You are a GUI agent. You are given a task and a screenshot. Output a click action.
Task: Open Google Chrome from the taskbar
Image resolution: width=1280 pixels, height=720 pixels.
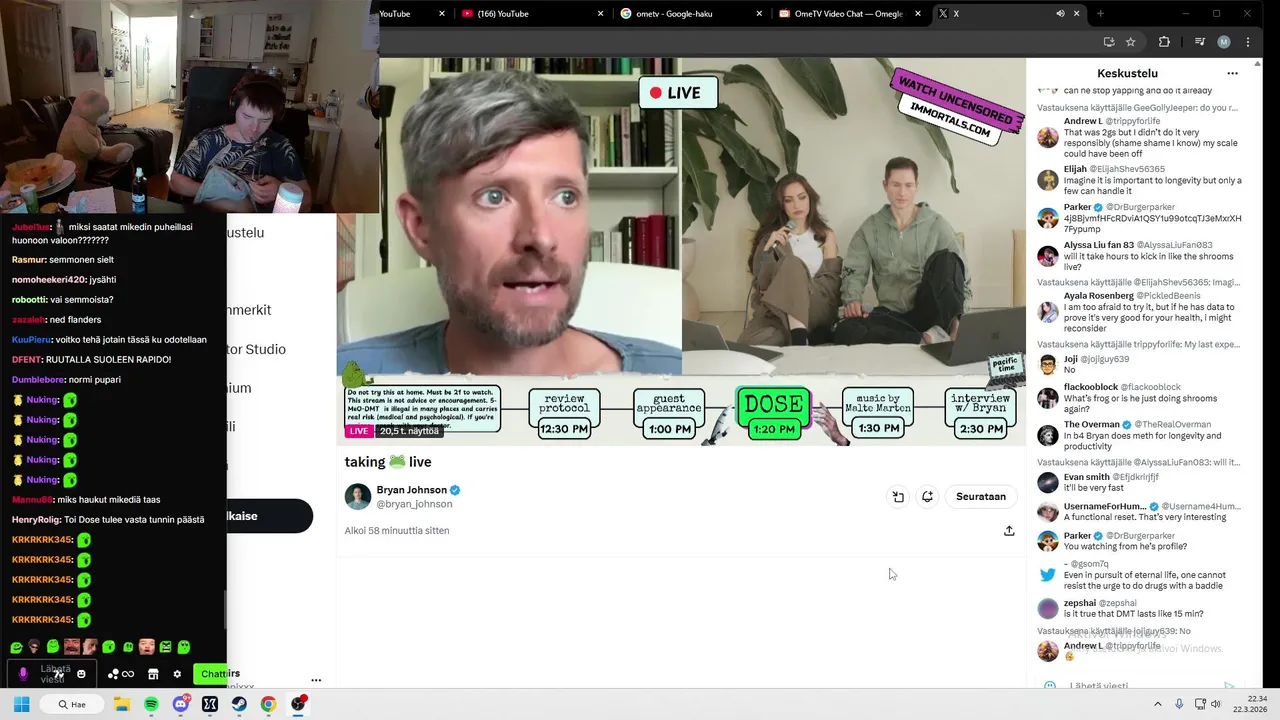click(268, 704)
